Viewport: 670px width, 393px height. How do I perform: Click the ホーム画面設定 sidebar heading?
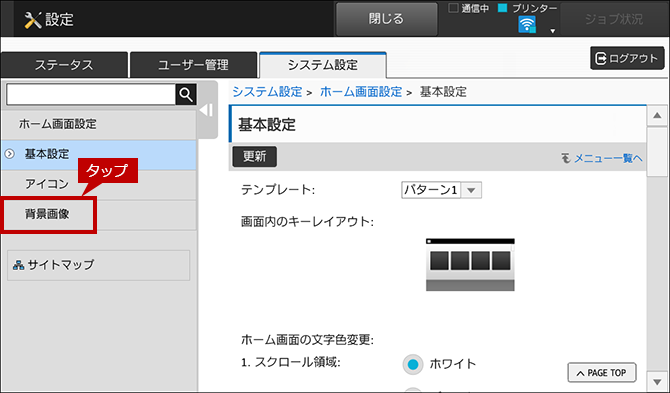click(58, 124)
